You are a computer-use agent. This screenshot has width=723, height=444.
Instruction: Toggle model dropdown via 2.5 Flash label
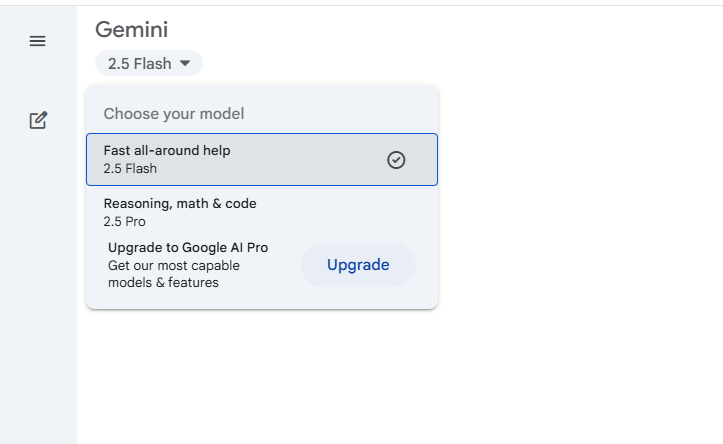click(x=140, y=64)
